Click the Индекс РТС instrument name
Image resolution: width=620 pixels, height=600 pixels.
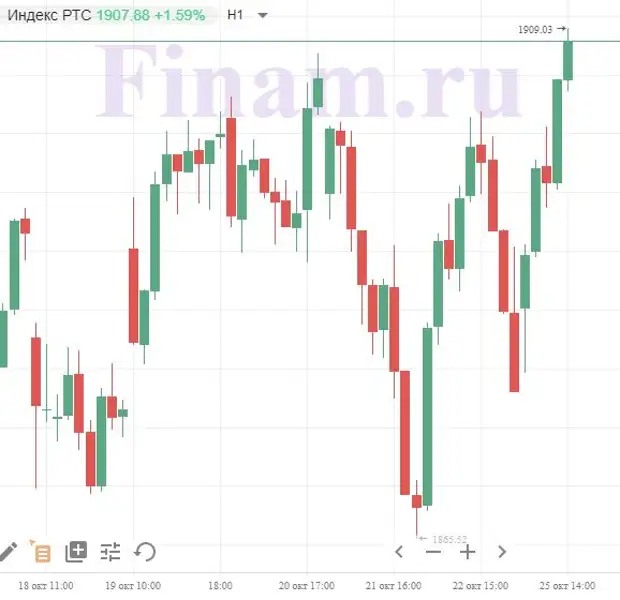[49, 15]
